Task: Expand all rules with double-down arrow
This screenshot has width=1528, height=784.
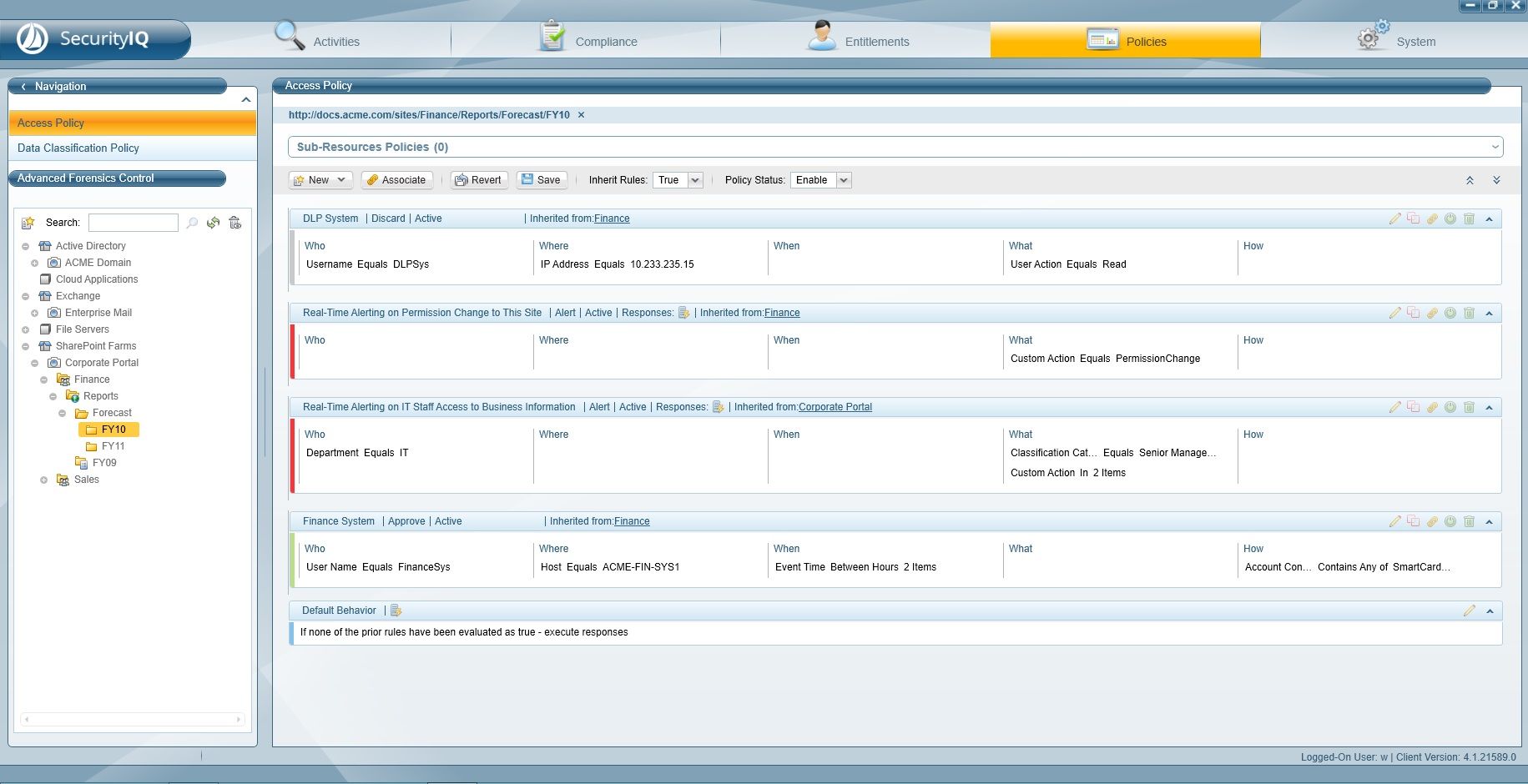Action: point(1496,180)
